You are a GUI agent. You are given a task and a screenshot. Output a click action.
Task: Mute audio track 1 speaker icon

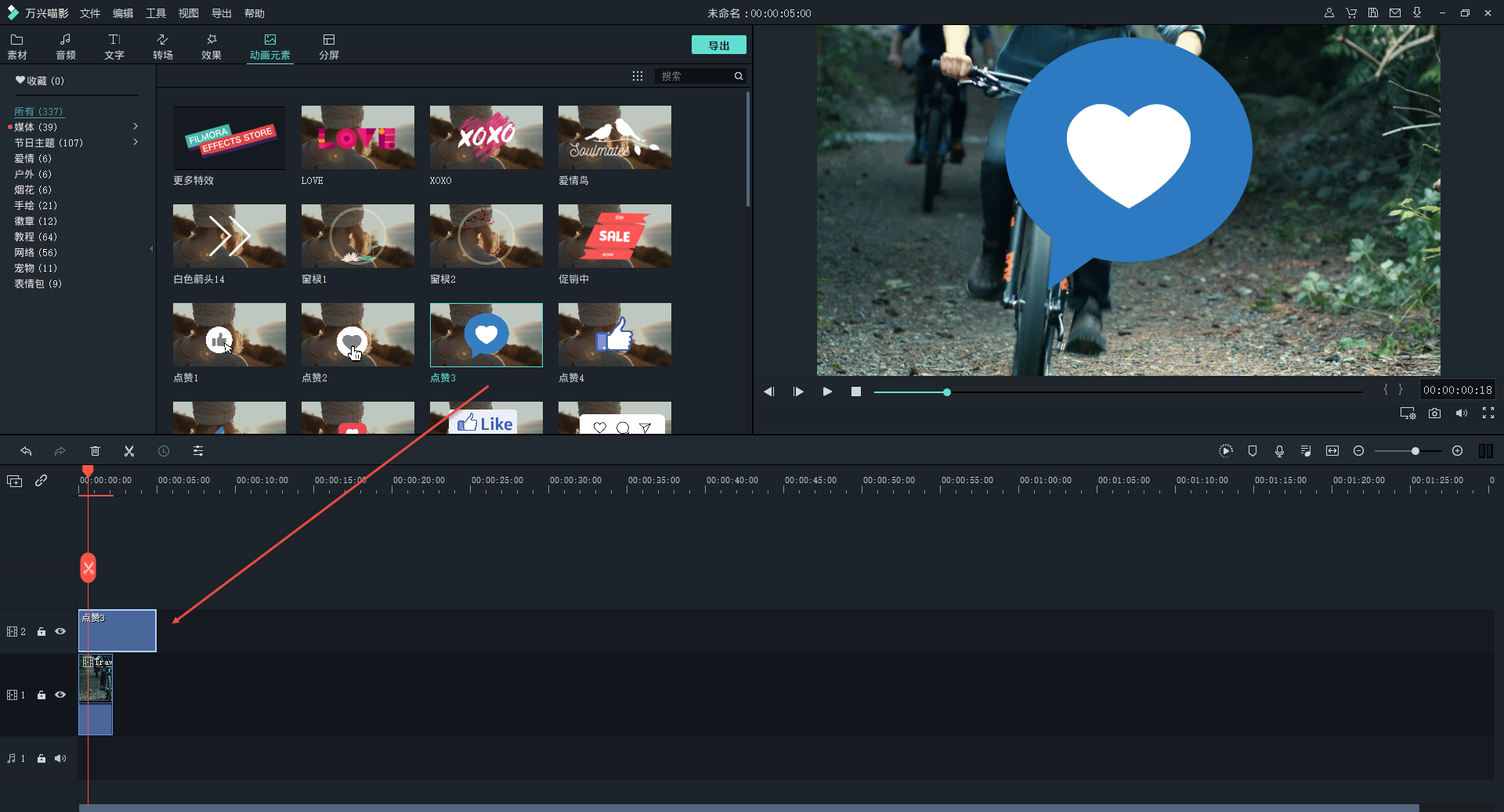click(x=60, y=758)
